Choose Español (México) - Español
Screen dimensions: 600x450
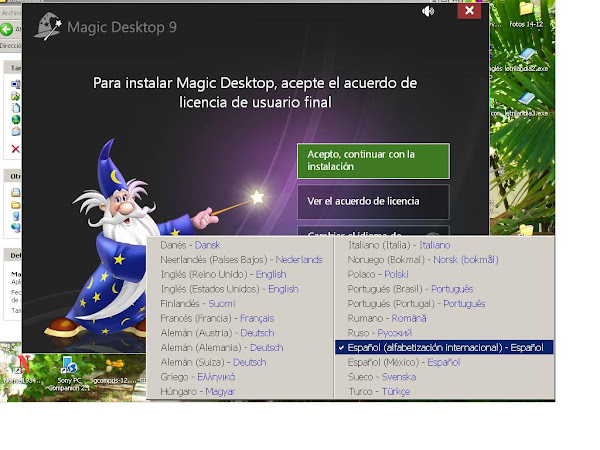404,362
